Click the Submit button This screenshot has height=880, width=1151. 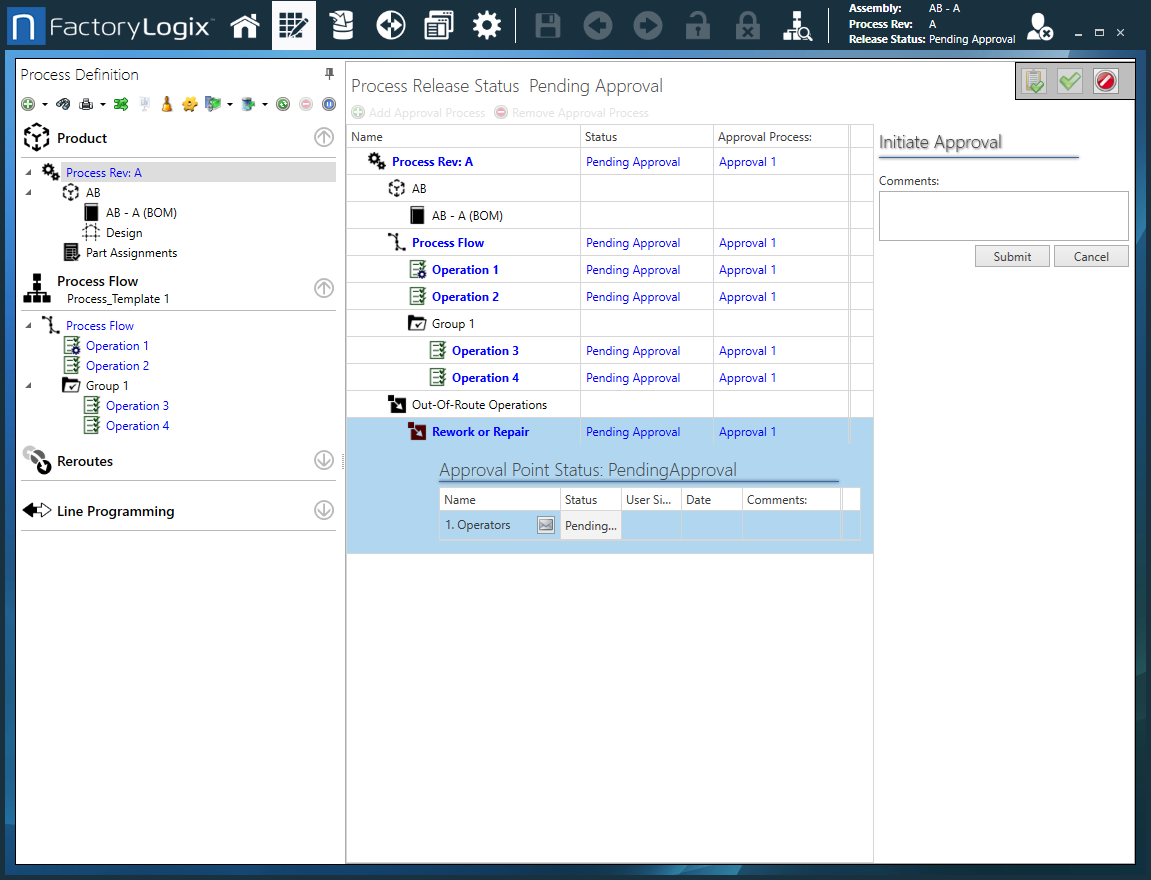click(1011, 257)
